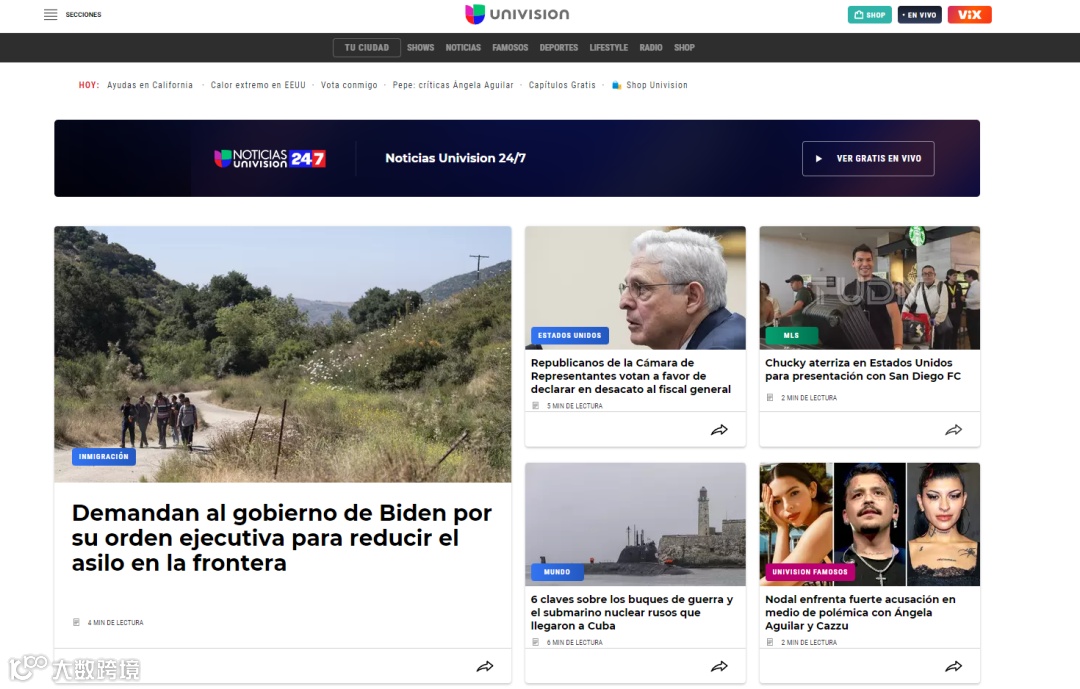Click 2 min de lectura under Chucky story
1080x689 pixels.
tap(809, 398)
